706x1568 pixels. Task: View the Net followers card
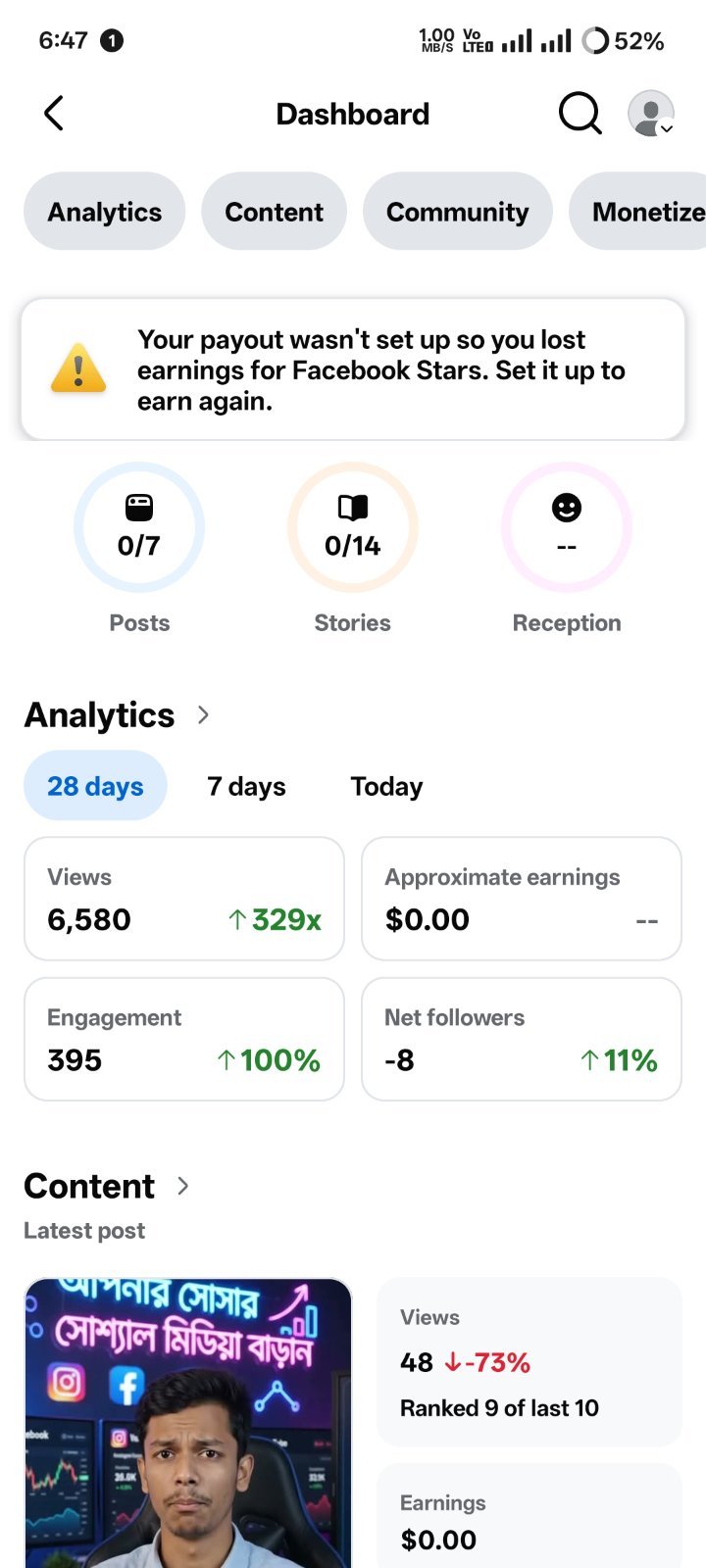click(522, 1039)
